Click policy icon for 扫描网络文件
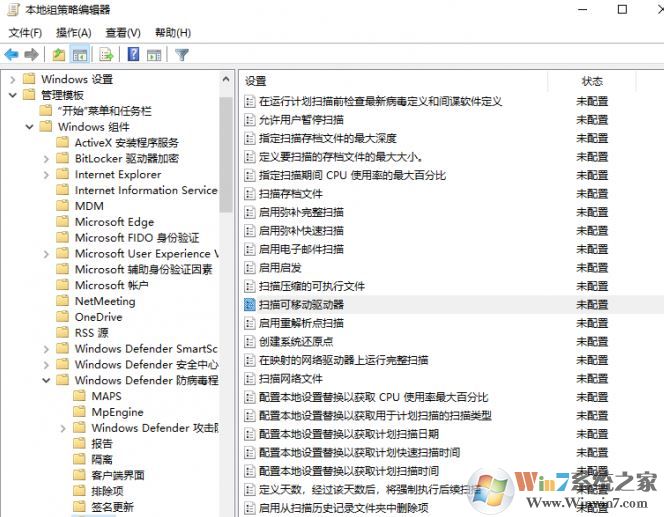Screen dimensions: 664x517 pyautogui.click(x=250, y=379)
